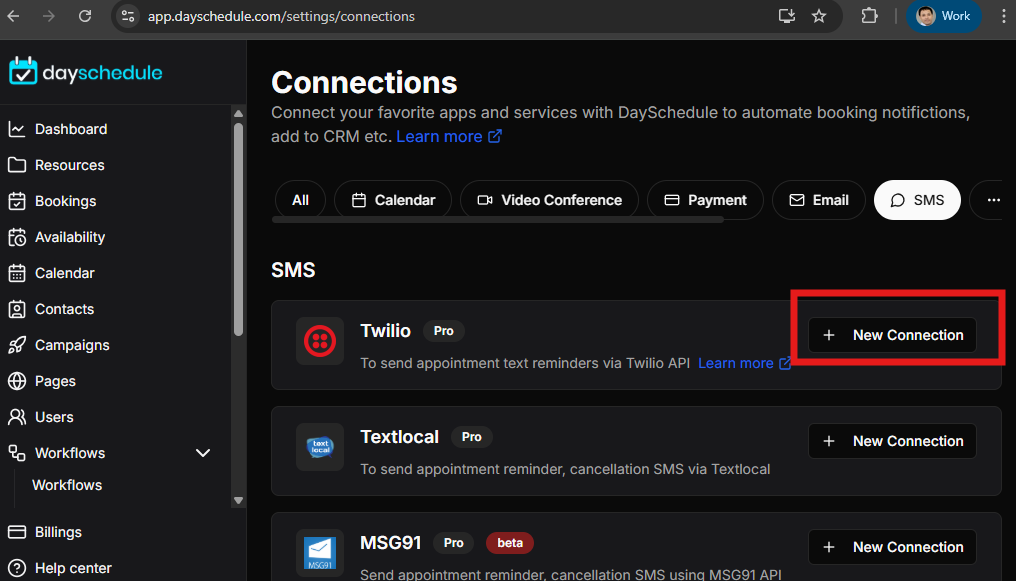Open Campaigns with the rocket icon

[x=71, y=345]
